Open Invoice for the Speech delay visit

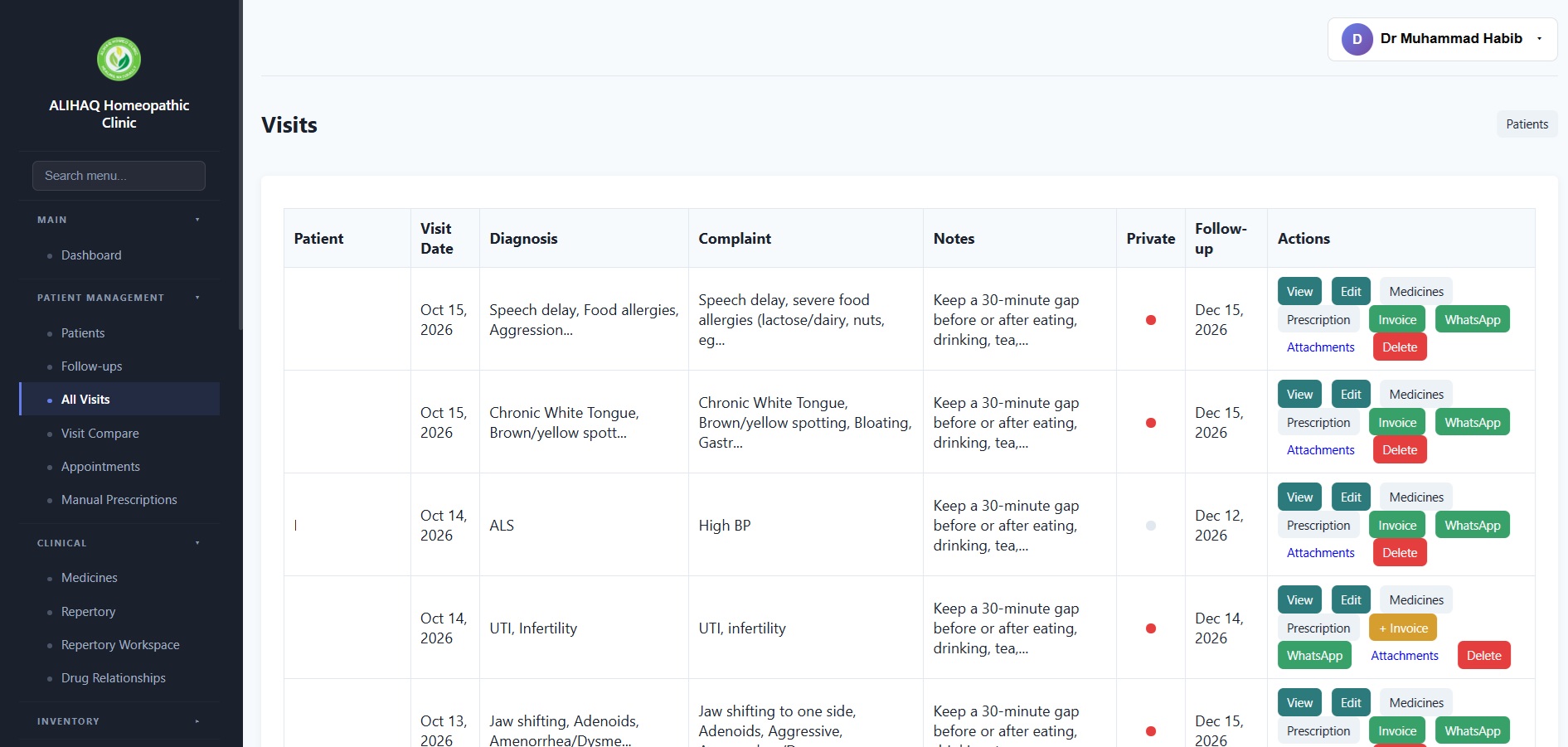coord(1397,320)
